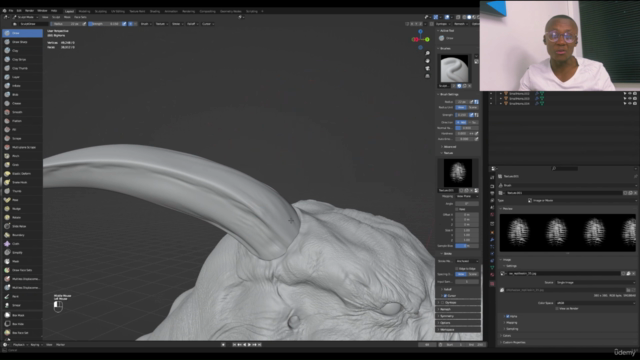Select the Elastic Deform brush

coord(22,173)
